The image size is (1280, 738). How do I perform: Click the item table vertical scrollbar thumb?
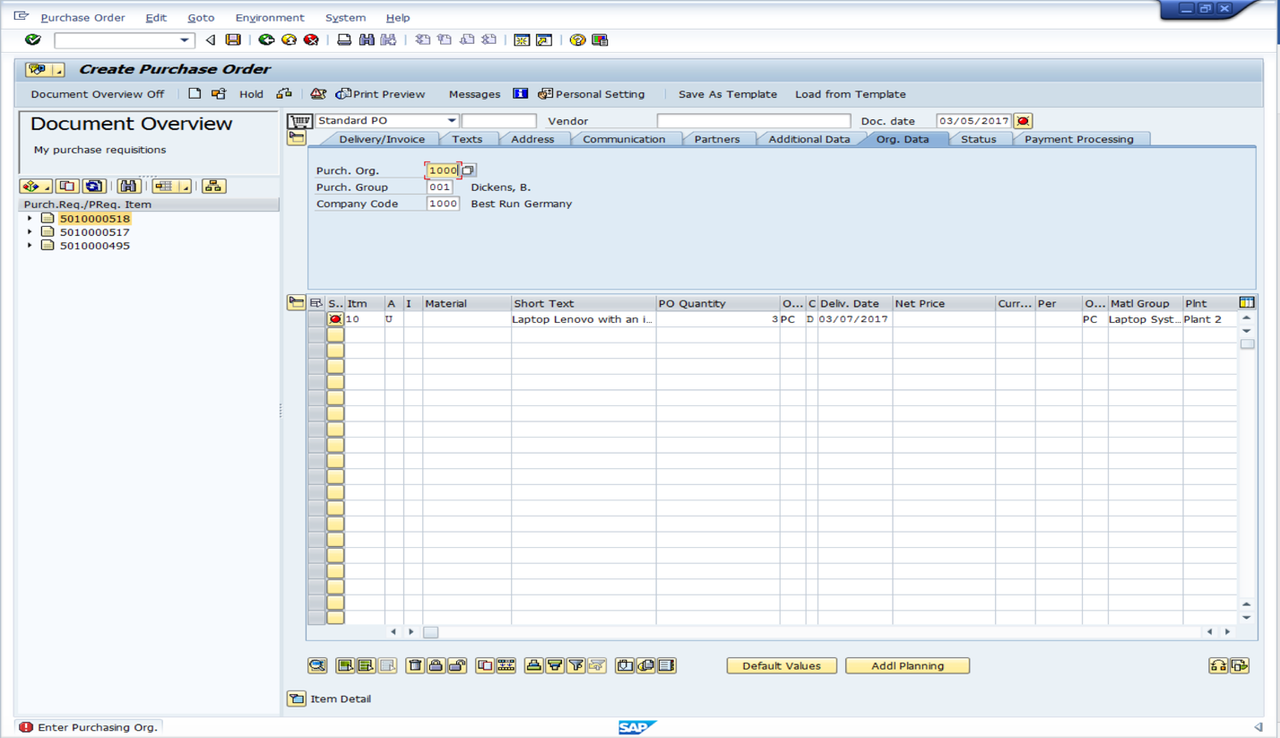pos(1246,344)
